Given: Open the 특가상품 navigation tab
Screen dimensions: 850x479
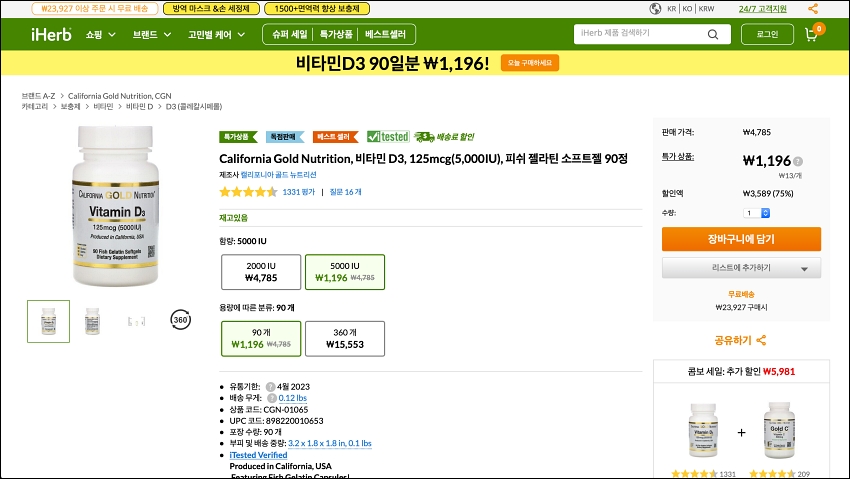Looking at the screenshot, I should pos(336,34).
